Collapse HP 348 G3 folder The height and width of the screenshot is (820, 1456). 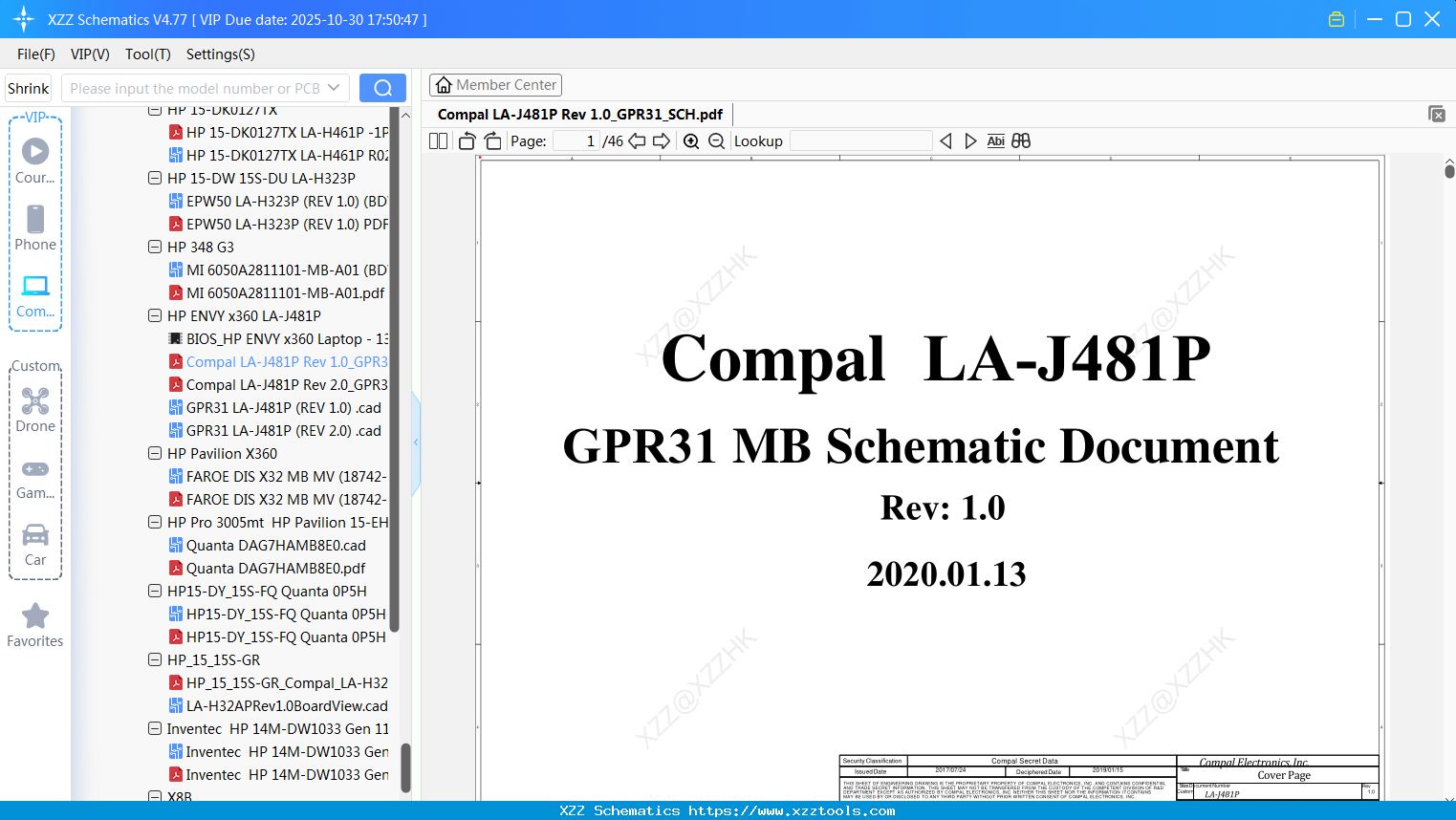155,247
